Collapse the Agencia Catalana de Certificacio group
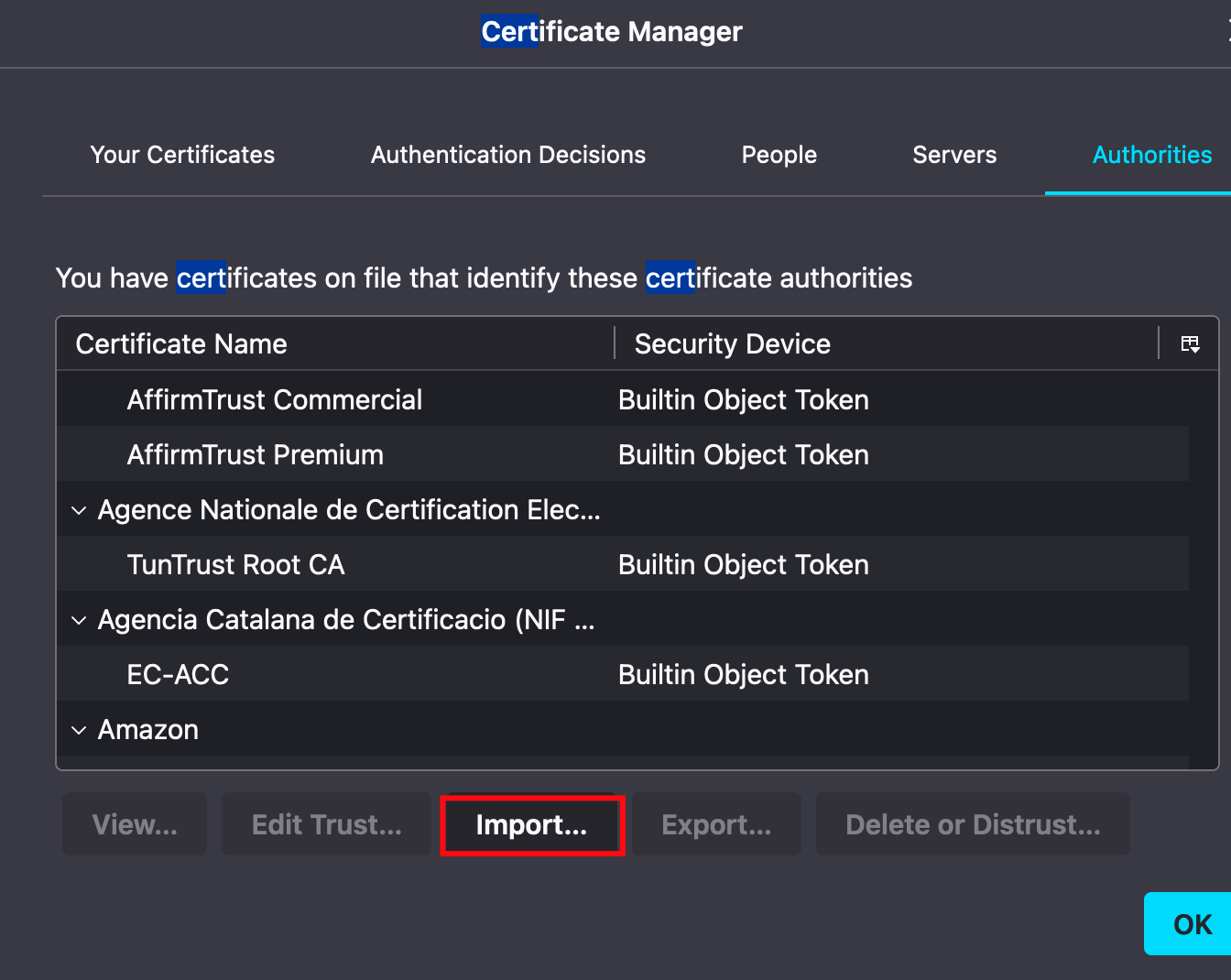Image resolution: width=1231 pixels, height=980 pixels. [x=79, y=620]
